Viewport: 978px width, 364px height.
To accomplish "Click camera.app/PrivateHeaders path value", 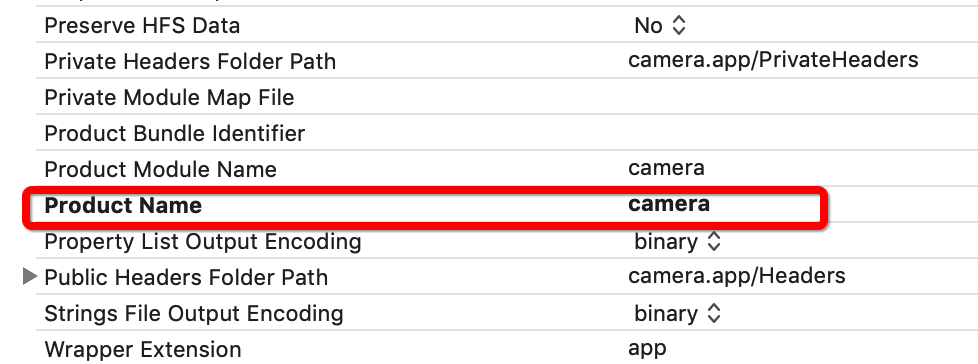I will pyautogui.click(x=773, y=60).
